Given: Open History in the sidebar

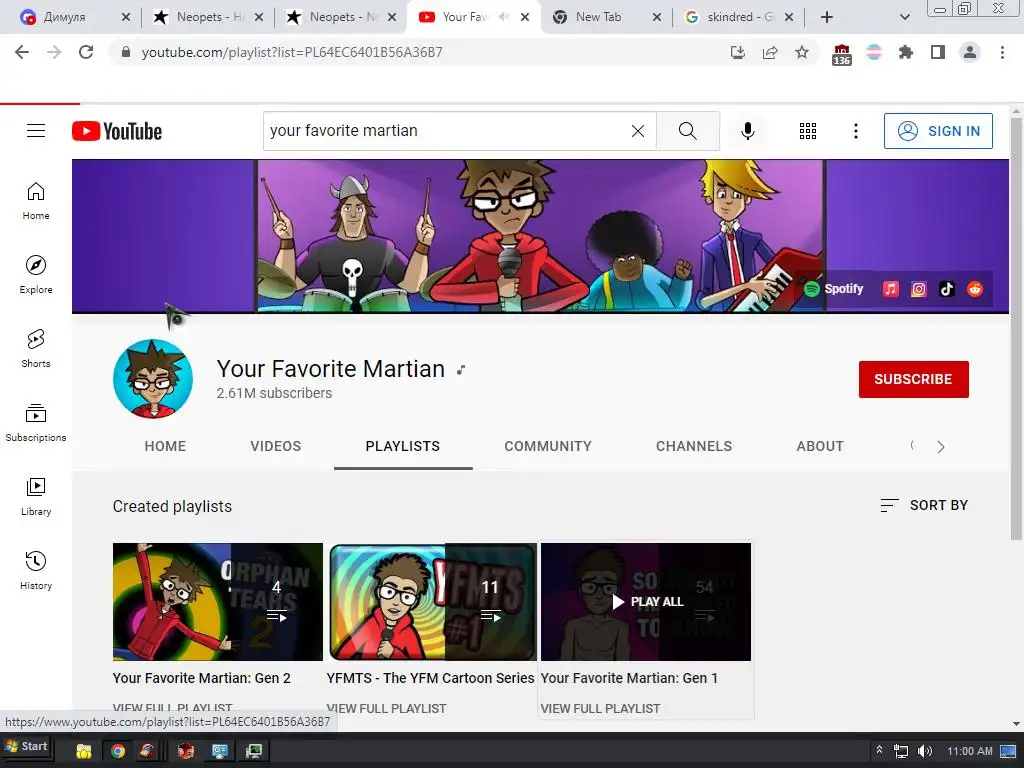Looking at the screenshot, I should (x=36, y=570).
